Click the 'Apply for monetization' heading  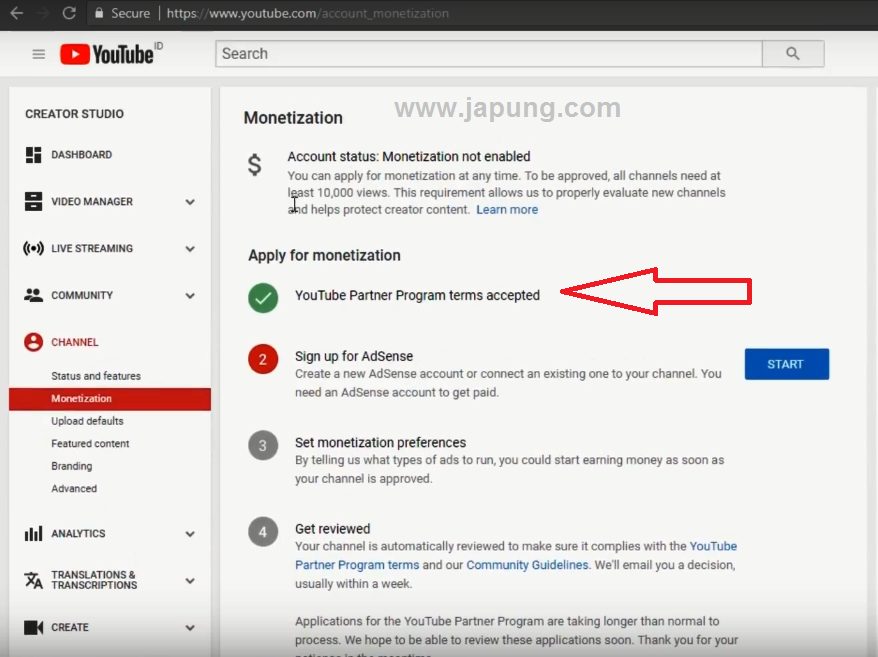pos(325,255)
